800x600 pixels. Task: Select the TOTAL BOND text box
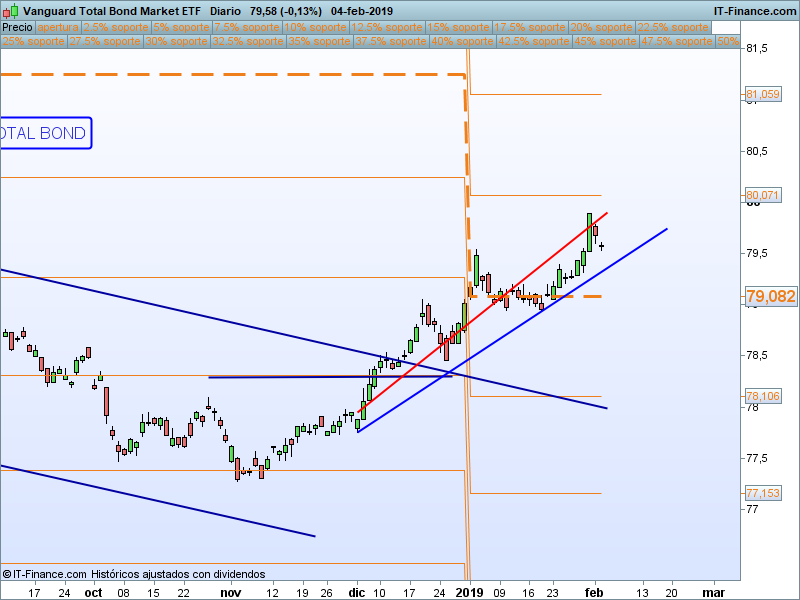[43, 133]
